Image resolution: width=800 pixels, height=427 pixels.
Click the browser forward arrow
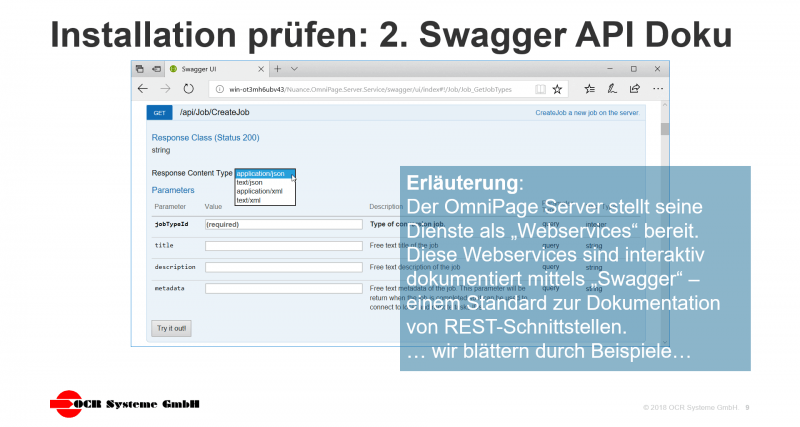pyautogui.click(x=165, y=89)
